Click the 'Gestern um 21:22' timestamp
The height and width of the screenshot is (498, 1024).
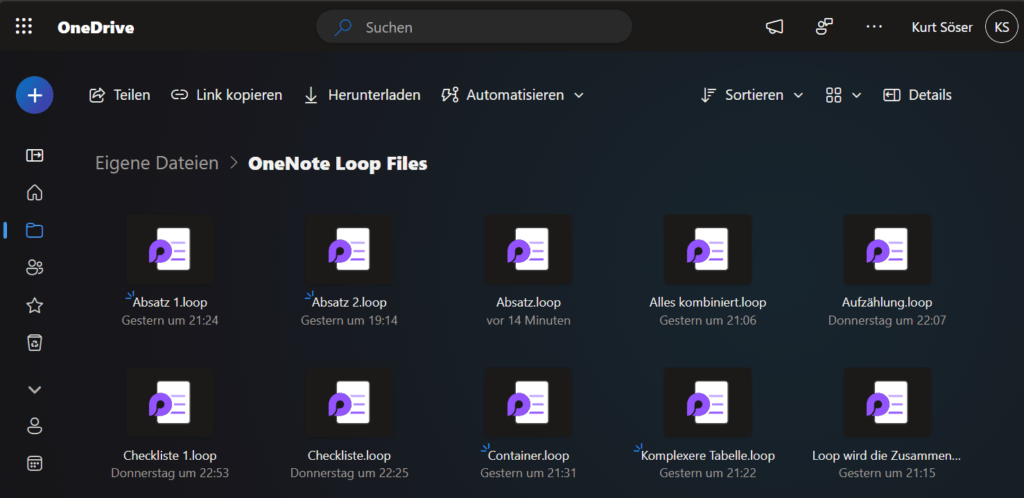click(x=708, y=473)
